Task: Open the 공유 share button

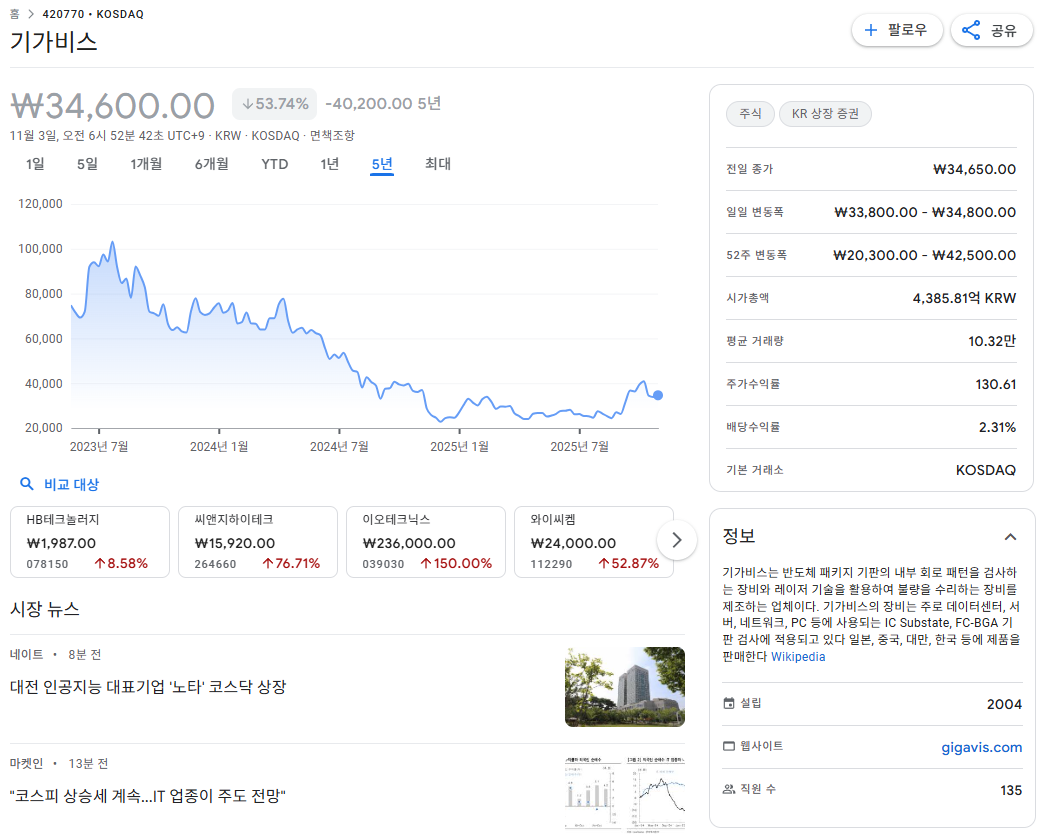Action: coord(992,30)
